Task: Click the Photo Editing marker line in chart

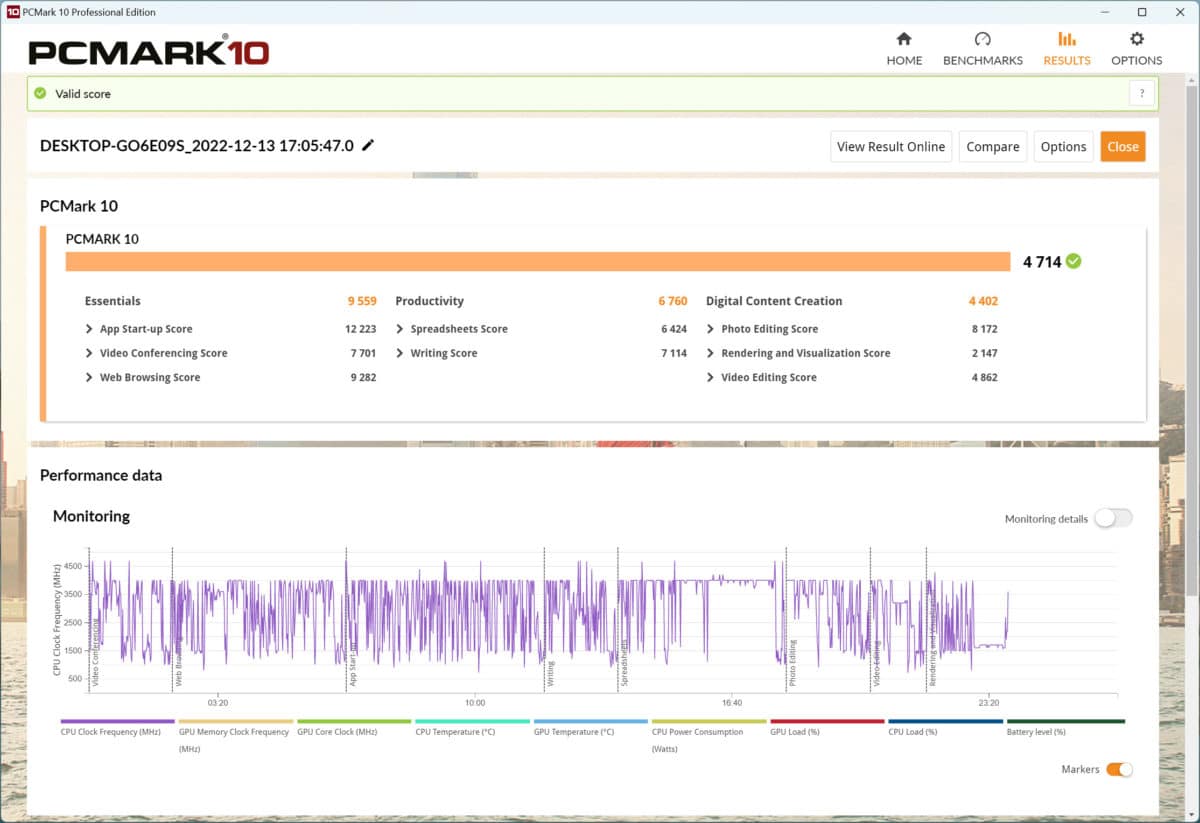Action: tap(786, 620)
